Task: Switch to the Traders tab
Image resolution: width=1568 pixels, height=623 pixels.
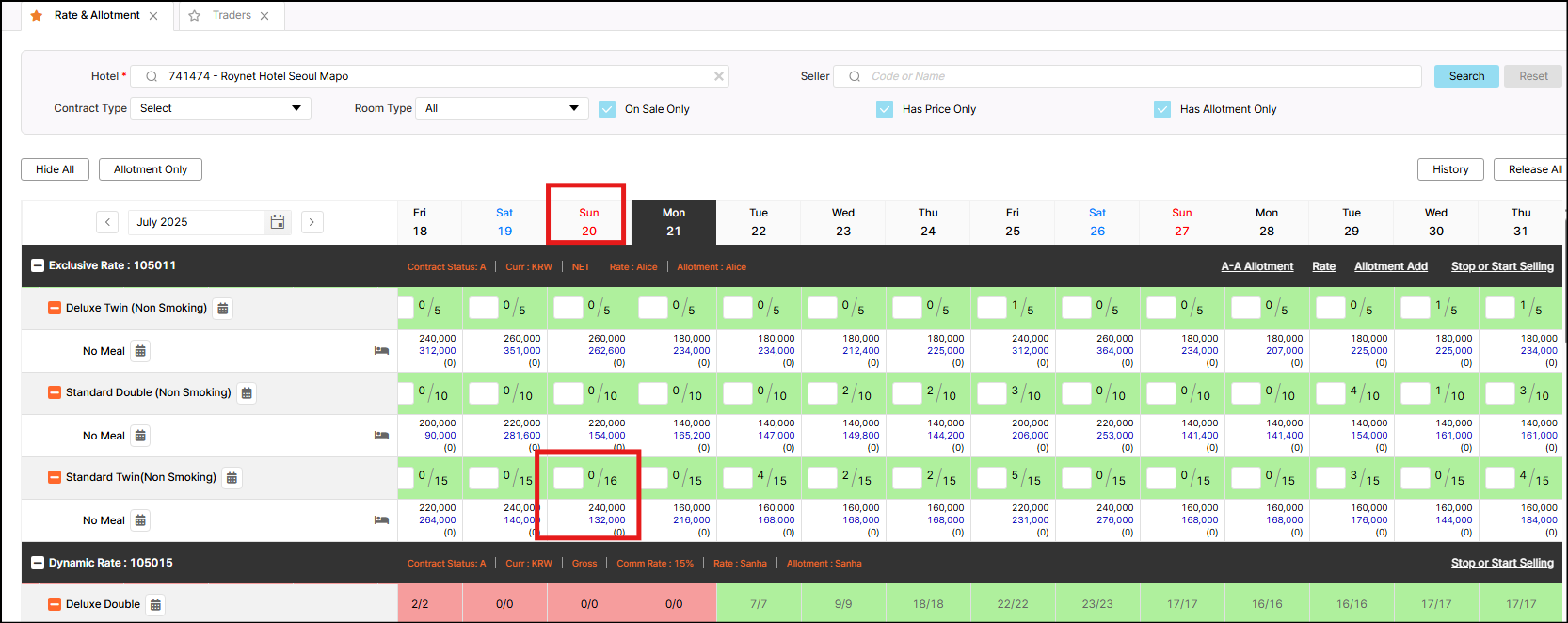Action: click(x=232, y=16)
